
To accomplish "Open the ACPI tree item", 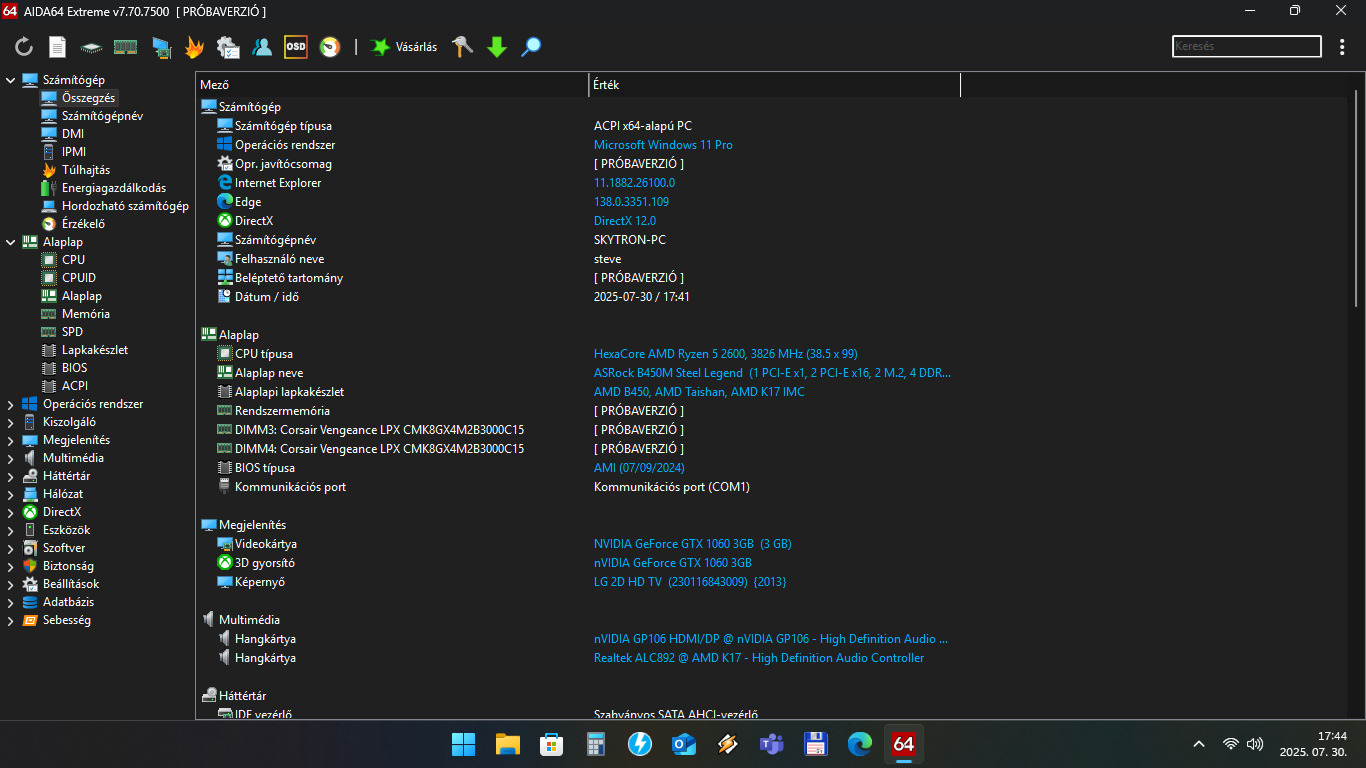I will click(x=75, y=386).
